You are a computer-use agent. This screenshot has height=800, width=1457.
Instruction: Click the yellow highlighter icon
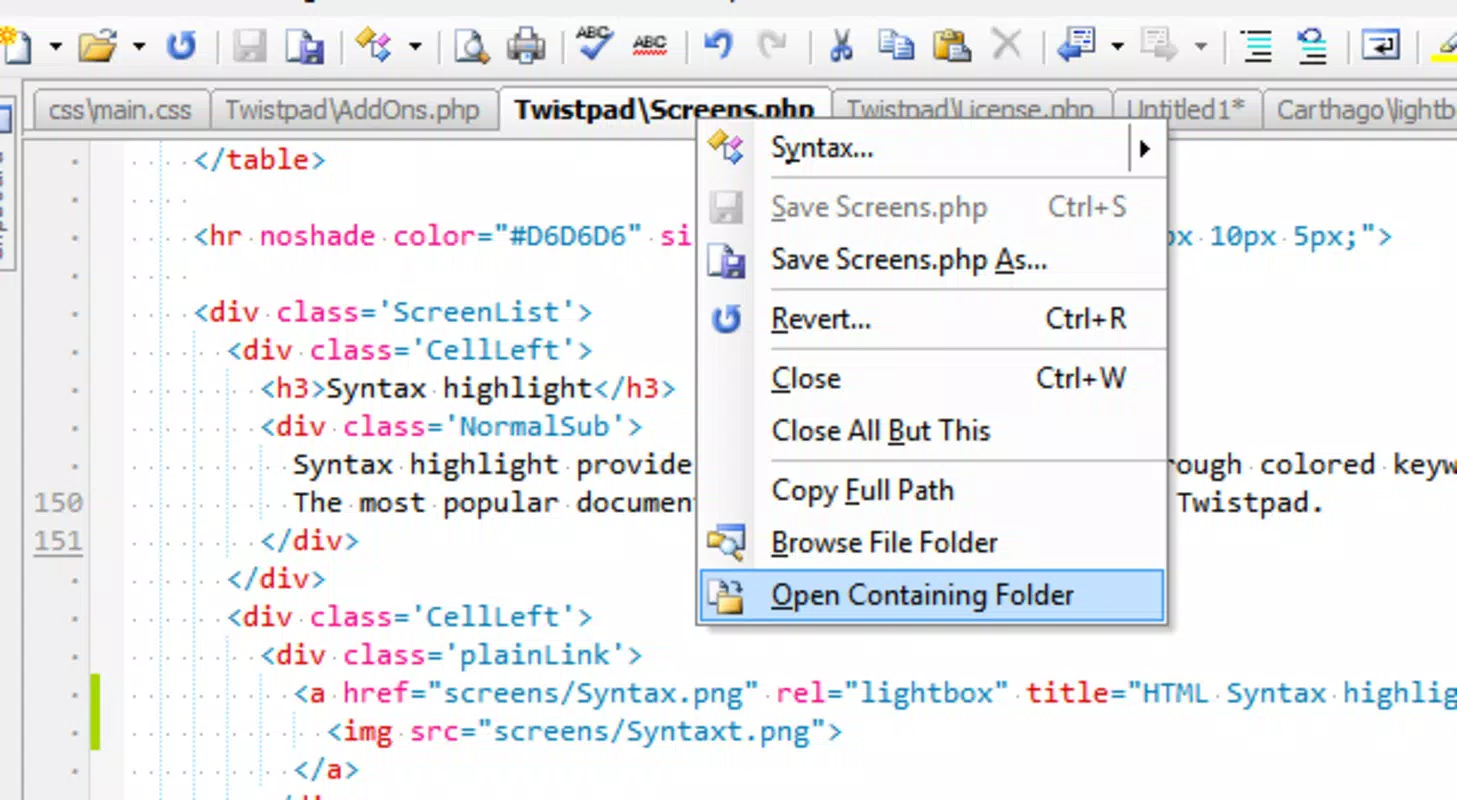pos(1445,46)
